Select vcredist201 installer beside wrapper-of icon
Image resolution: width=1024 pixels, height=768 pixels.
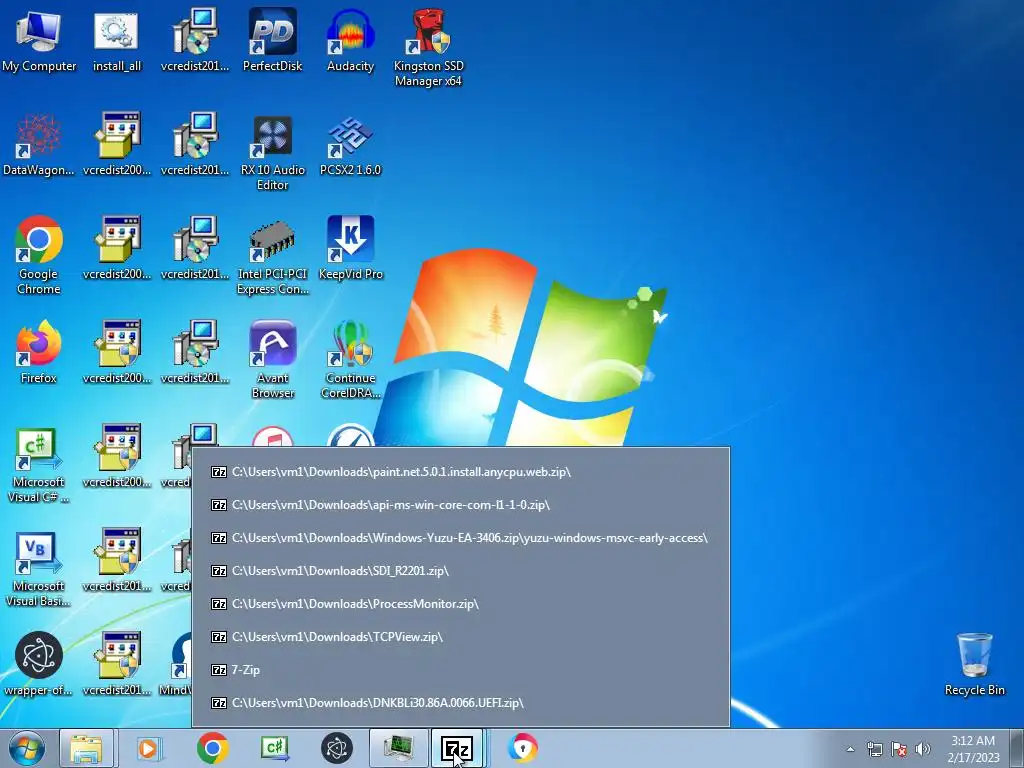[116, 664]
